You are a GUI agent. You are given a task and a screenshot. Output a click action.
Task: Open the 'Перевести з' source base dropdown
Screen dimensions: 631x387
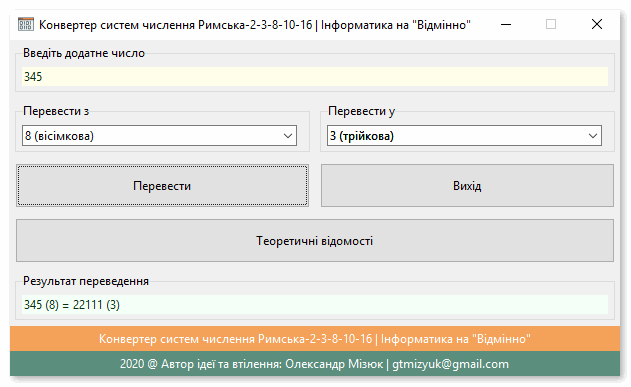click(159, 136)
